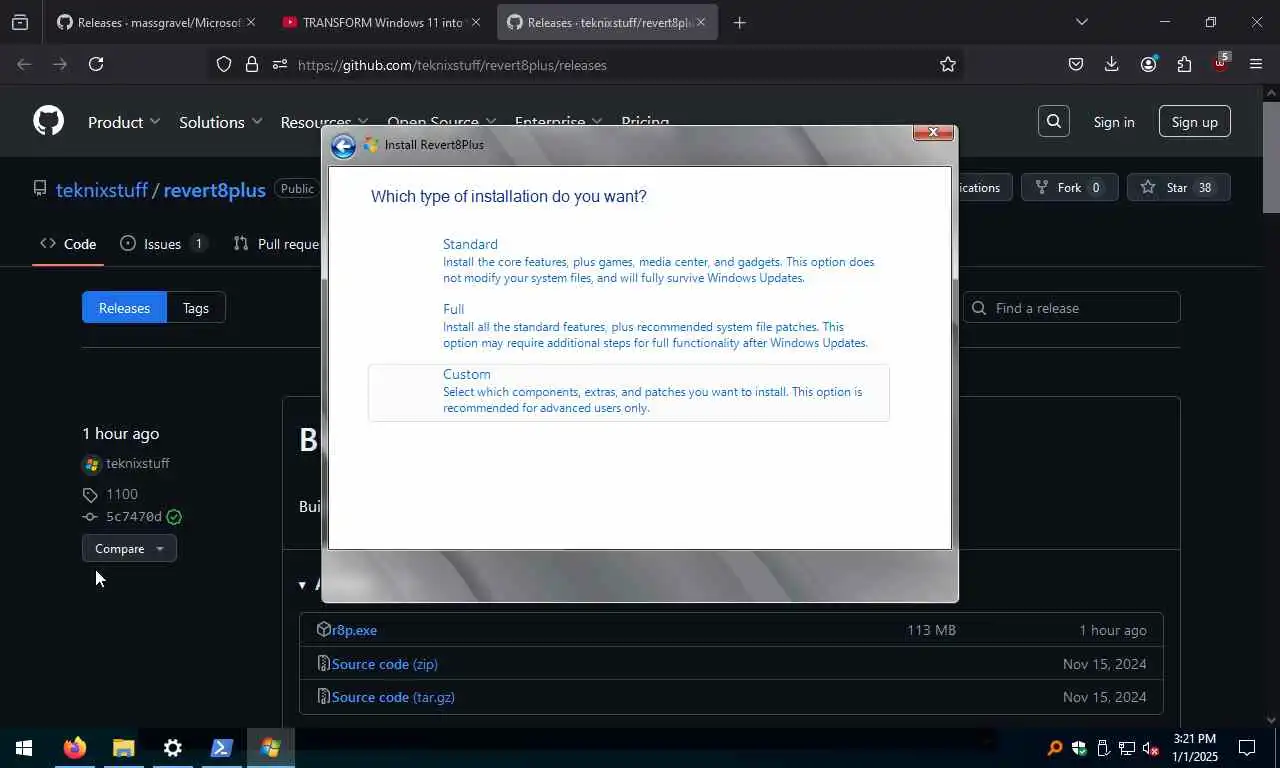Click the network tray icon
Screen dimensions: 1280x768
(x=1126, y=748)
